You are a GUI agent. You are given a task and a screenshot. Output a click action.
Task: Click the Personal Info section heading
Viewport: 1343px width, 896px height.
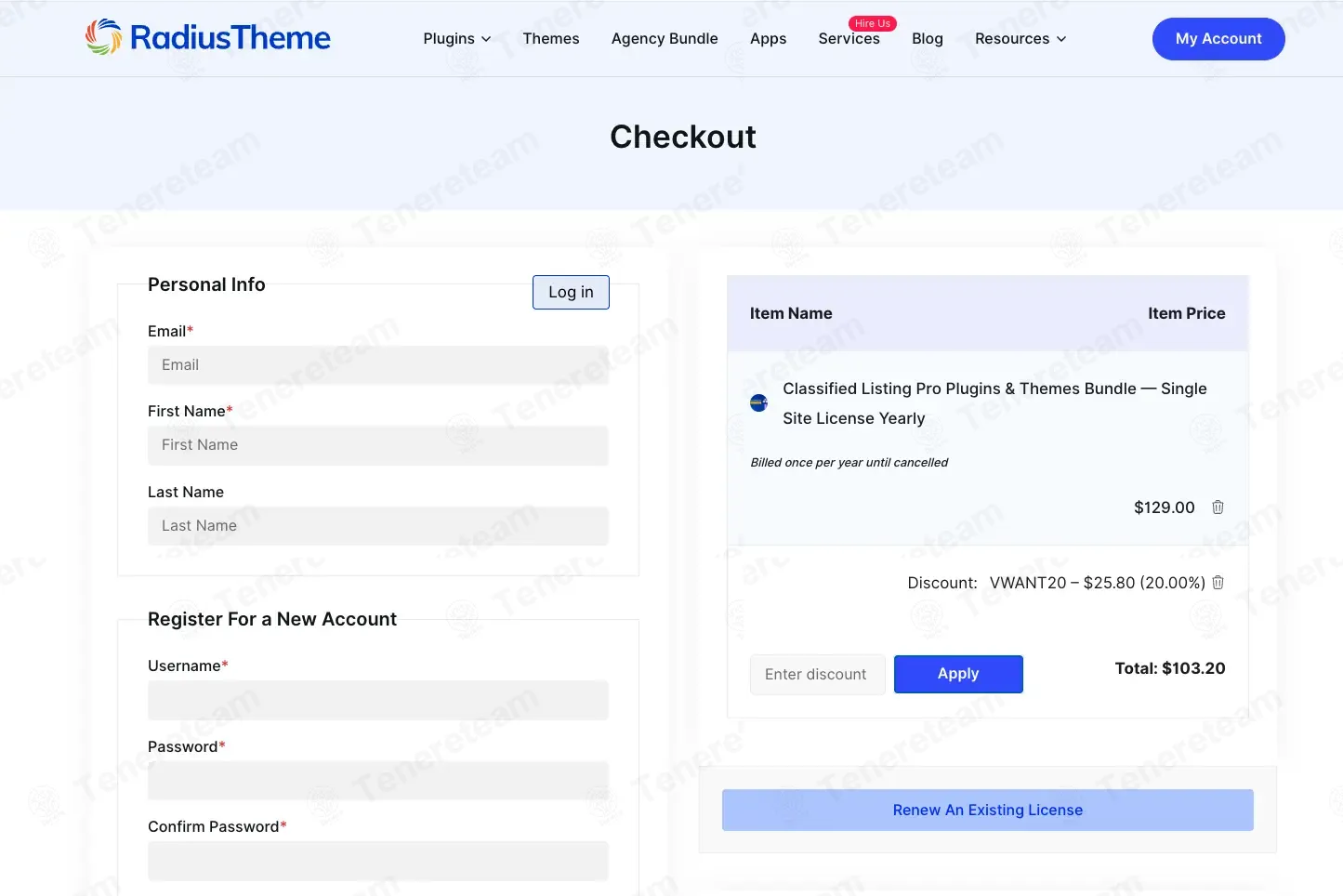click(206, 284)
